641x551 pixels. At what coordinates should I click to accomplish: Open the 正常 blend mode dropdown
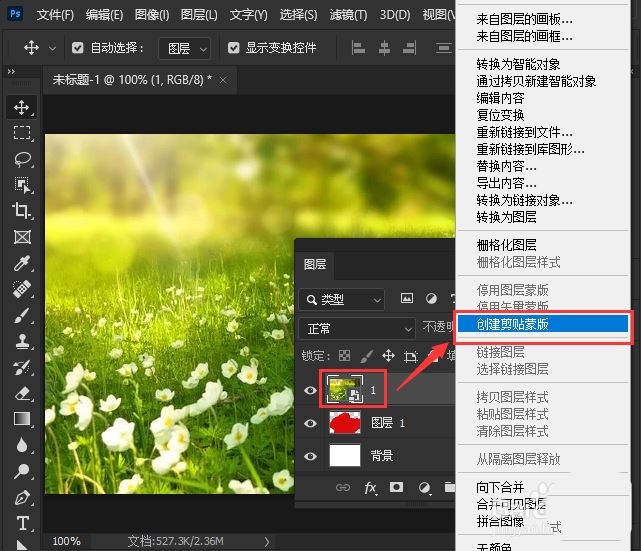click(x=357, y=329)
